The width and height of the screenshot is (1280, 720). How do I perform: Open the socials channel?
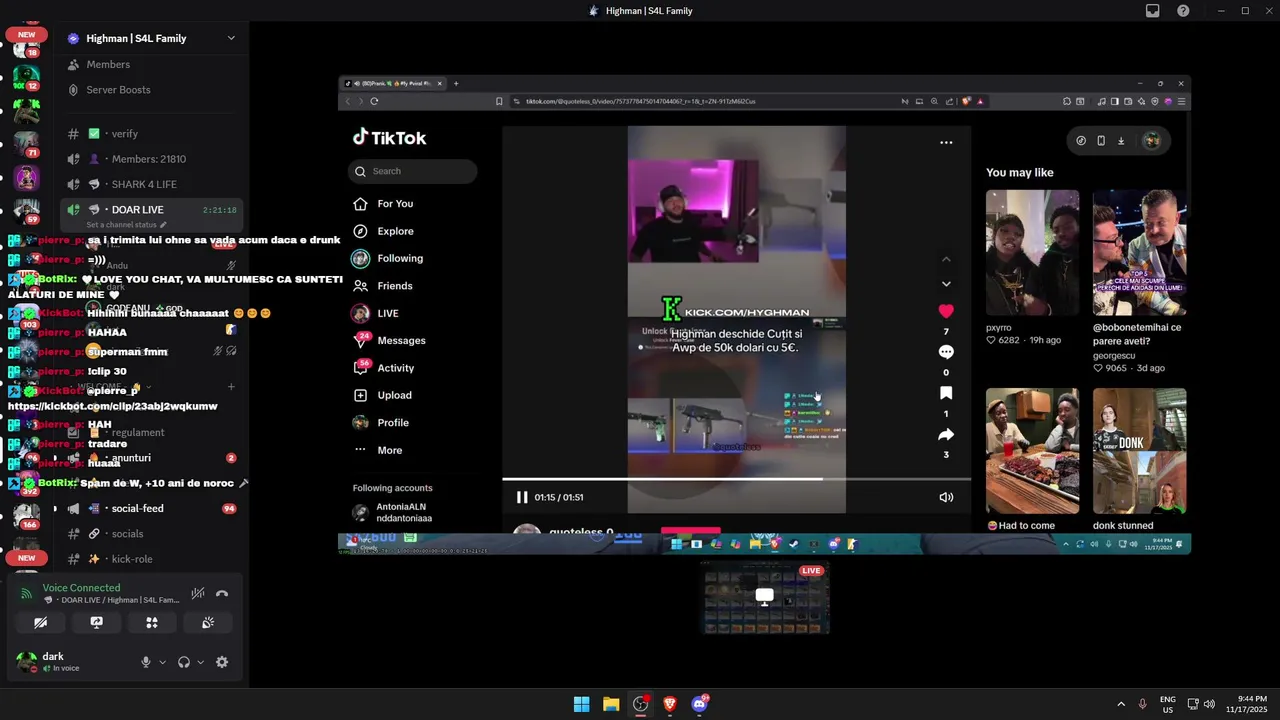pos(151,533)
